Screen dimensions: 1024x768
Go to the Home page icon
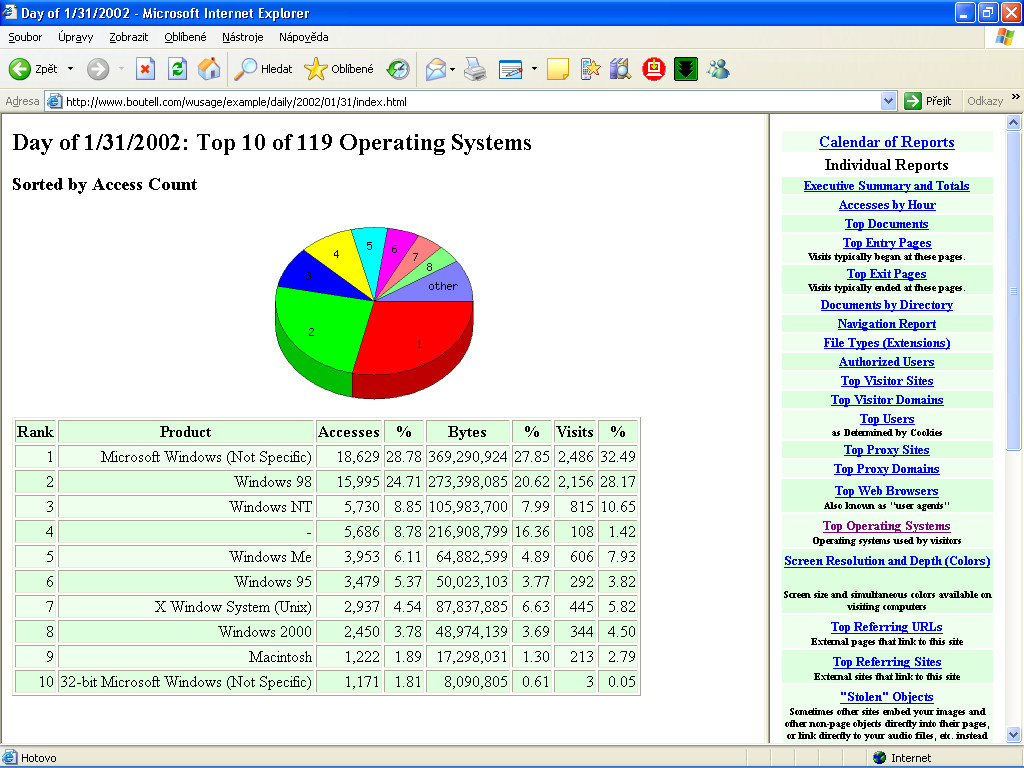[x=209, y=69]
